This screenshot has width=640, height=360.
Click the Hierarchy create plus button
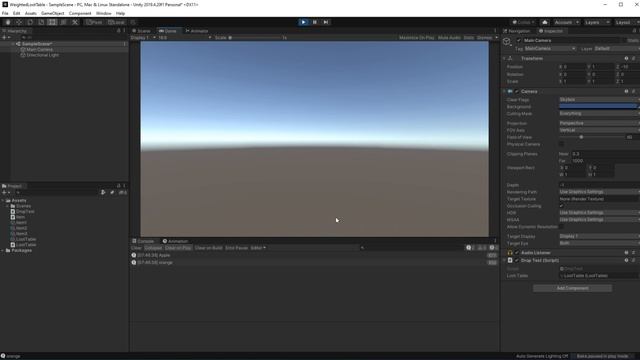tap(5, 38)
